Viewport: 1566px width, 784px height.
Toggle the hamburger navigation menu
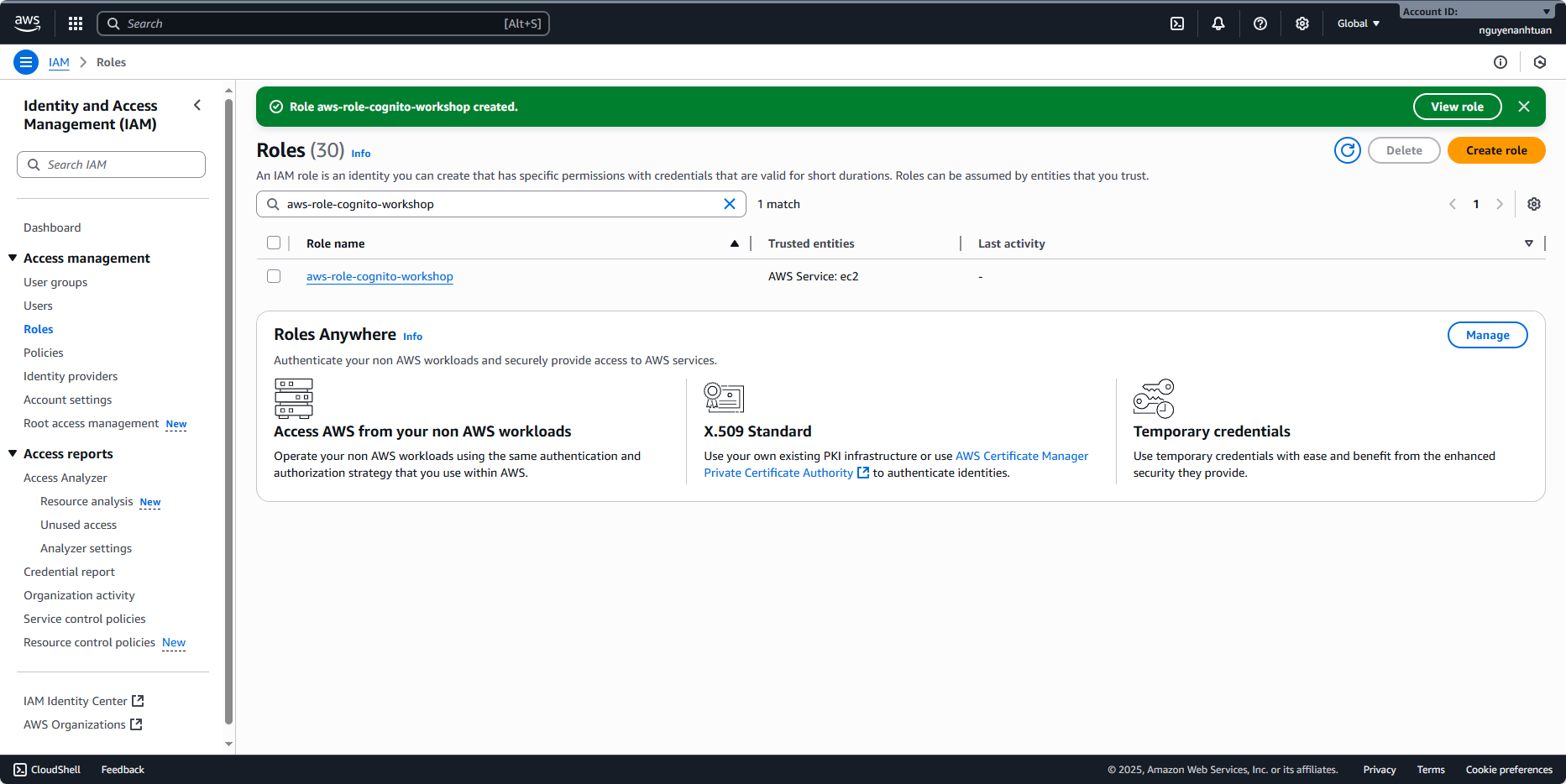coord(26,62)
